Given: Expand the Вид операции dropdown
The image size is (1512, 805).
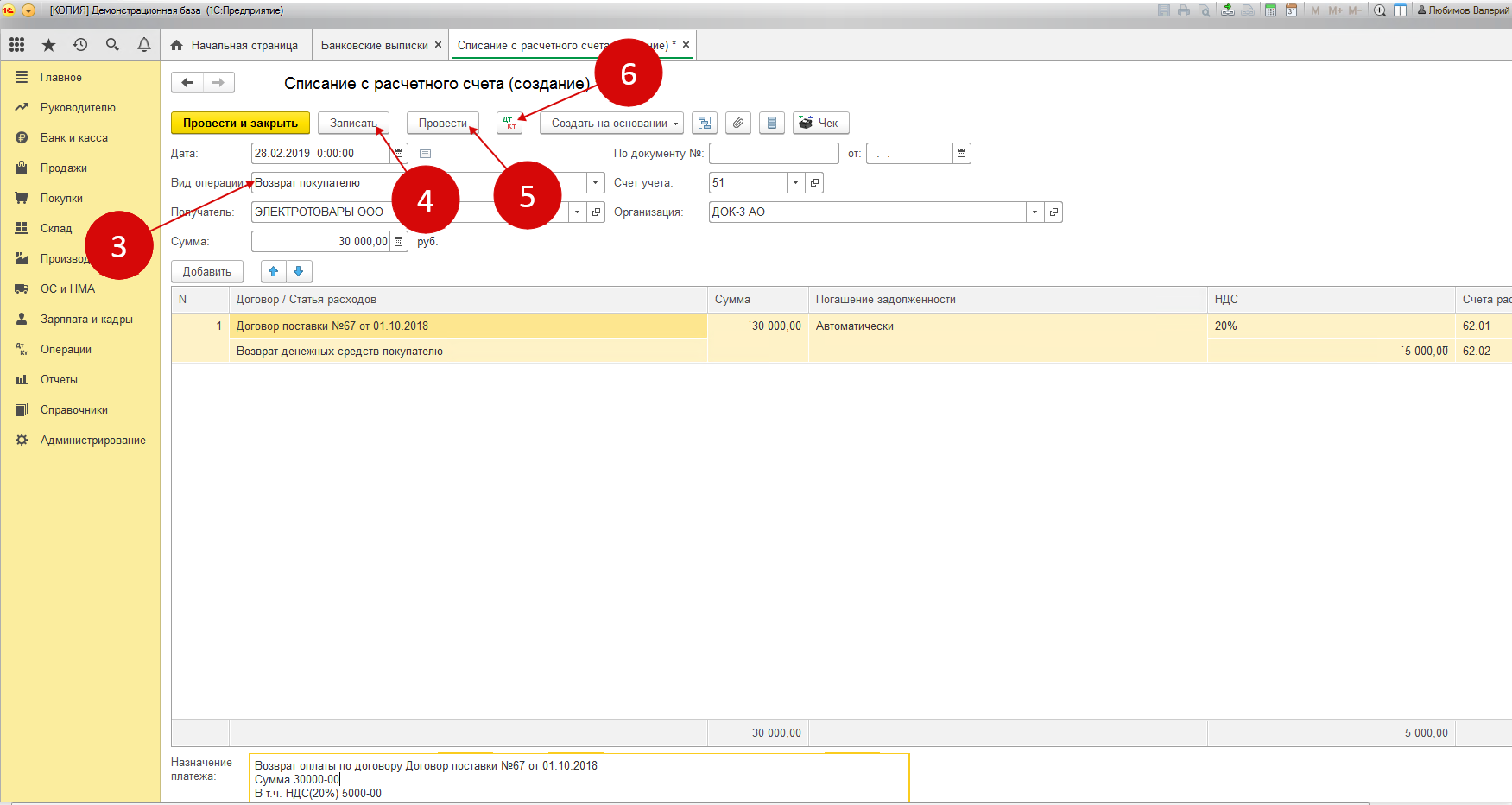Looking at the screenshot, I should (x=595, y=183).
